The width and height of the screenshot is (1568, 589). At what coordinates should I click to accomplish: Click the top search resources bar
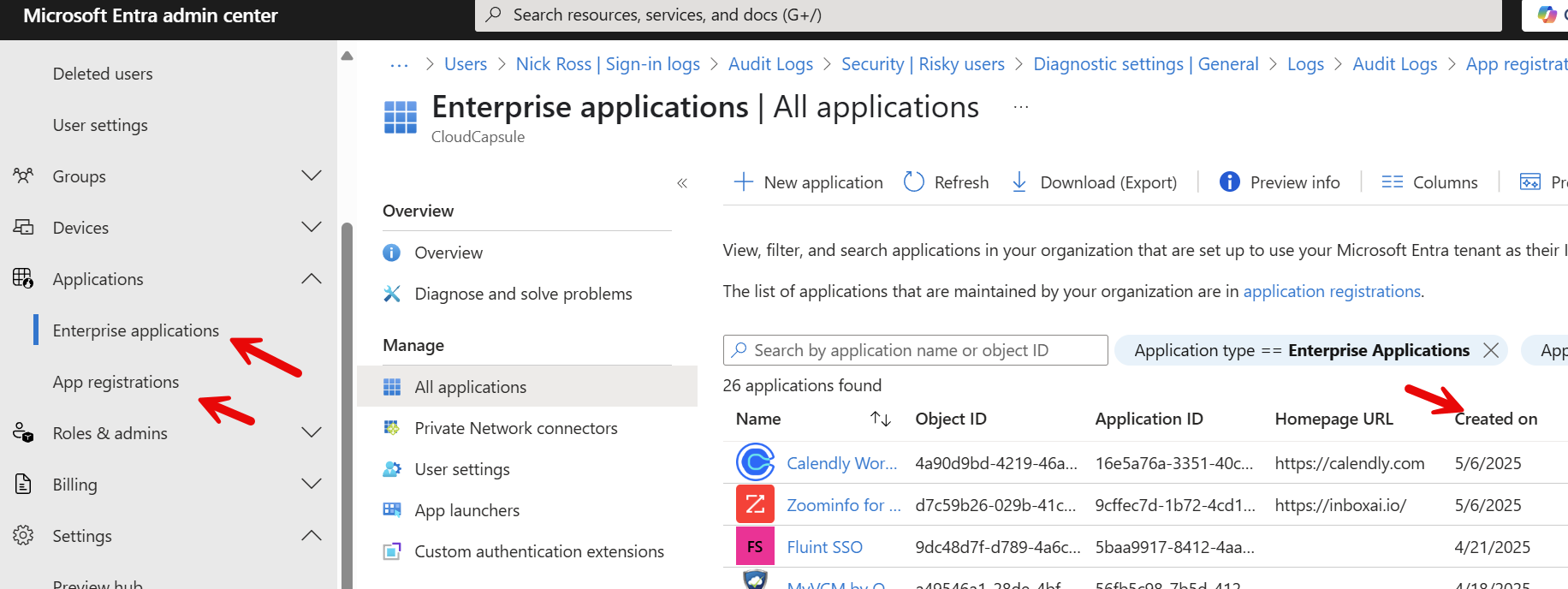(x=989, y=15)
